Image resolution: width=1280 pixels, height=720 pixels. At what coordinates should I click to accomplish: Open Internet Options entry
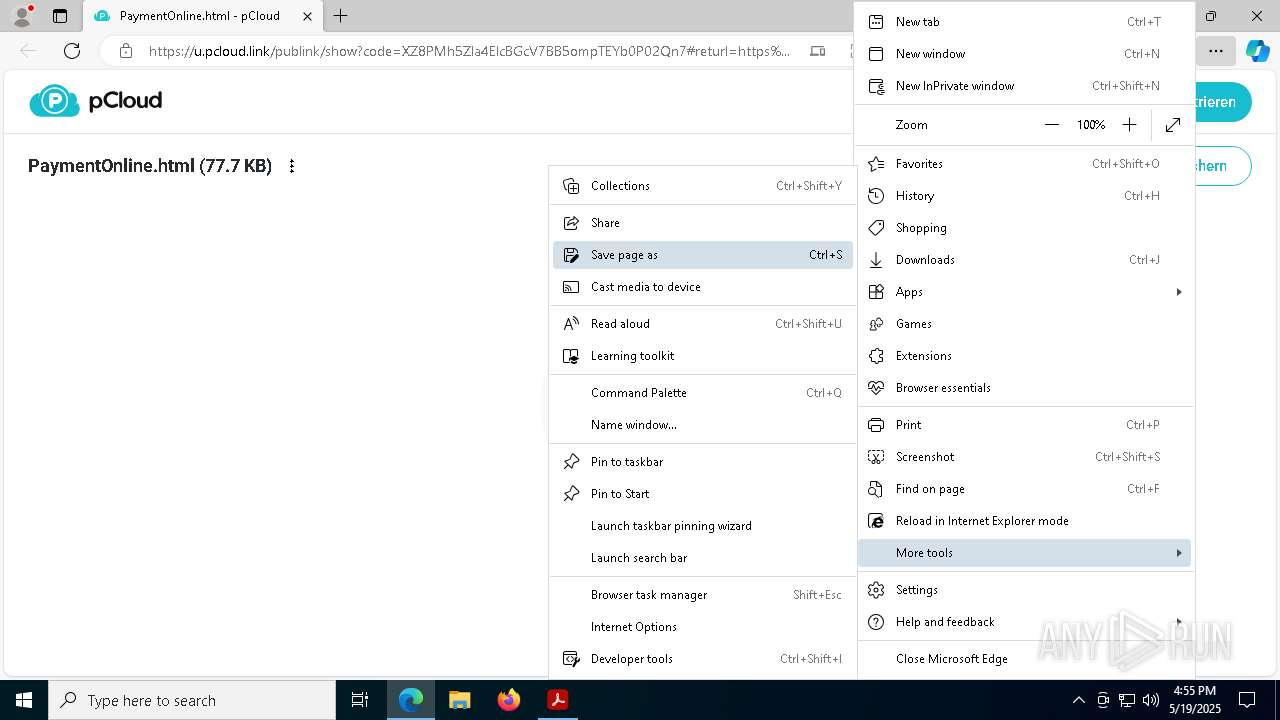703,627
